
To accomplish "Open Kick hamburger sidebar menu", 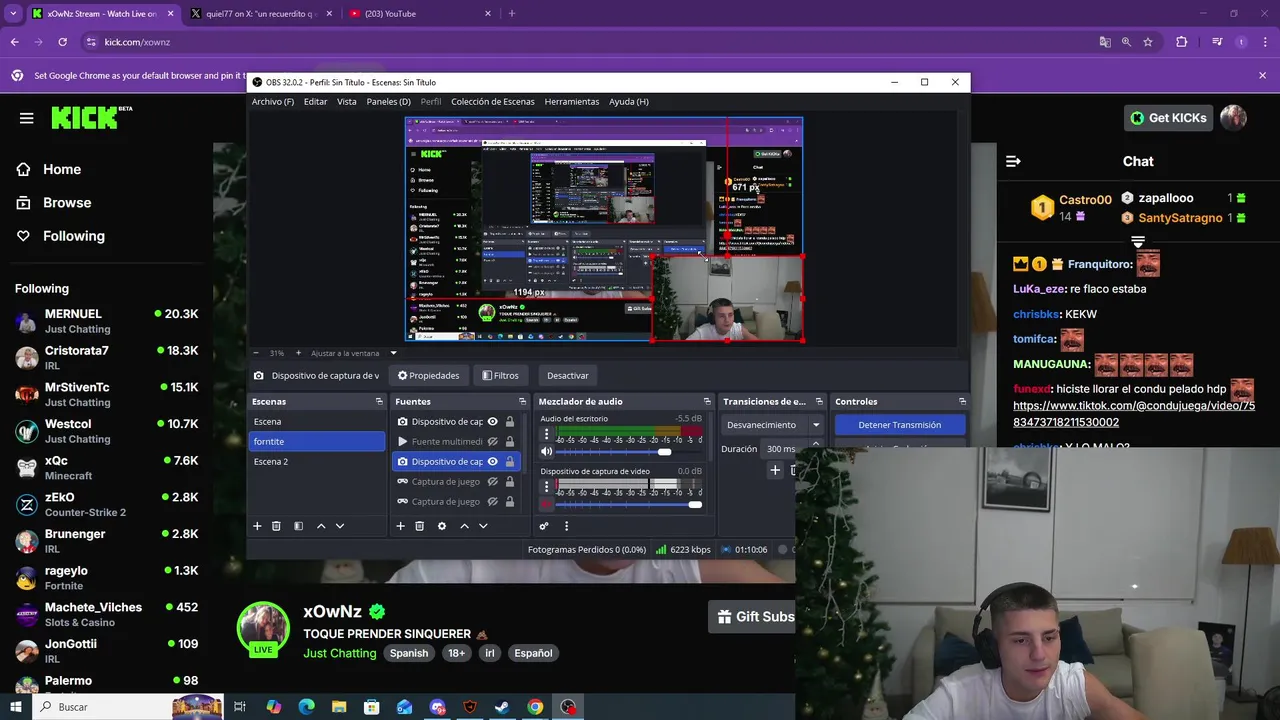I will tap(27, 118).
